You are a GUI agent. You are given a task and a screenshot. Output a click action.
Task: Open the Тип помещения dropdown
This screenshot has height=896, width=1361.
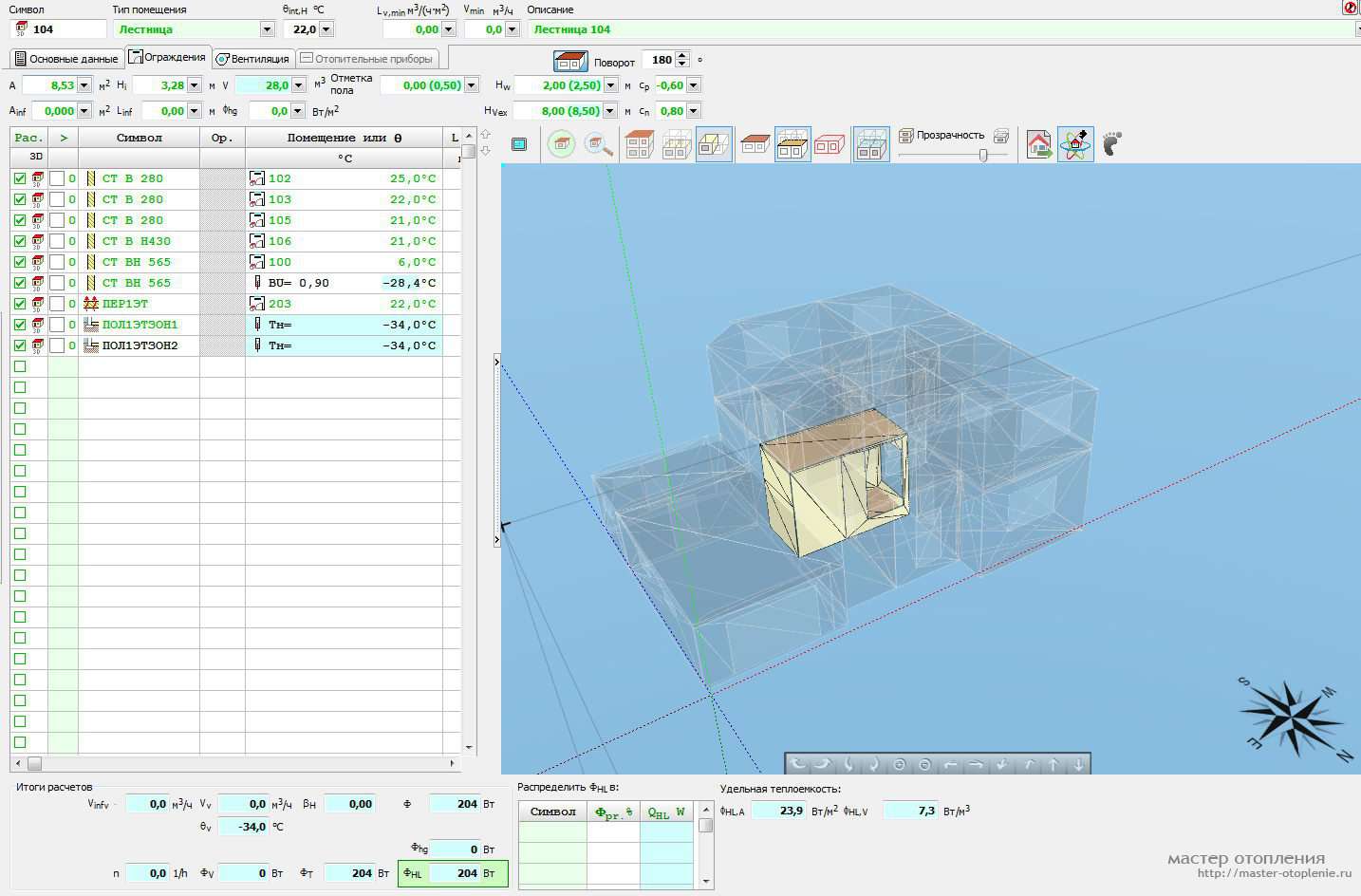pyautogui.click(x=267, y=29)
